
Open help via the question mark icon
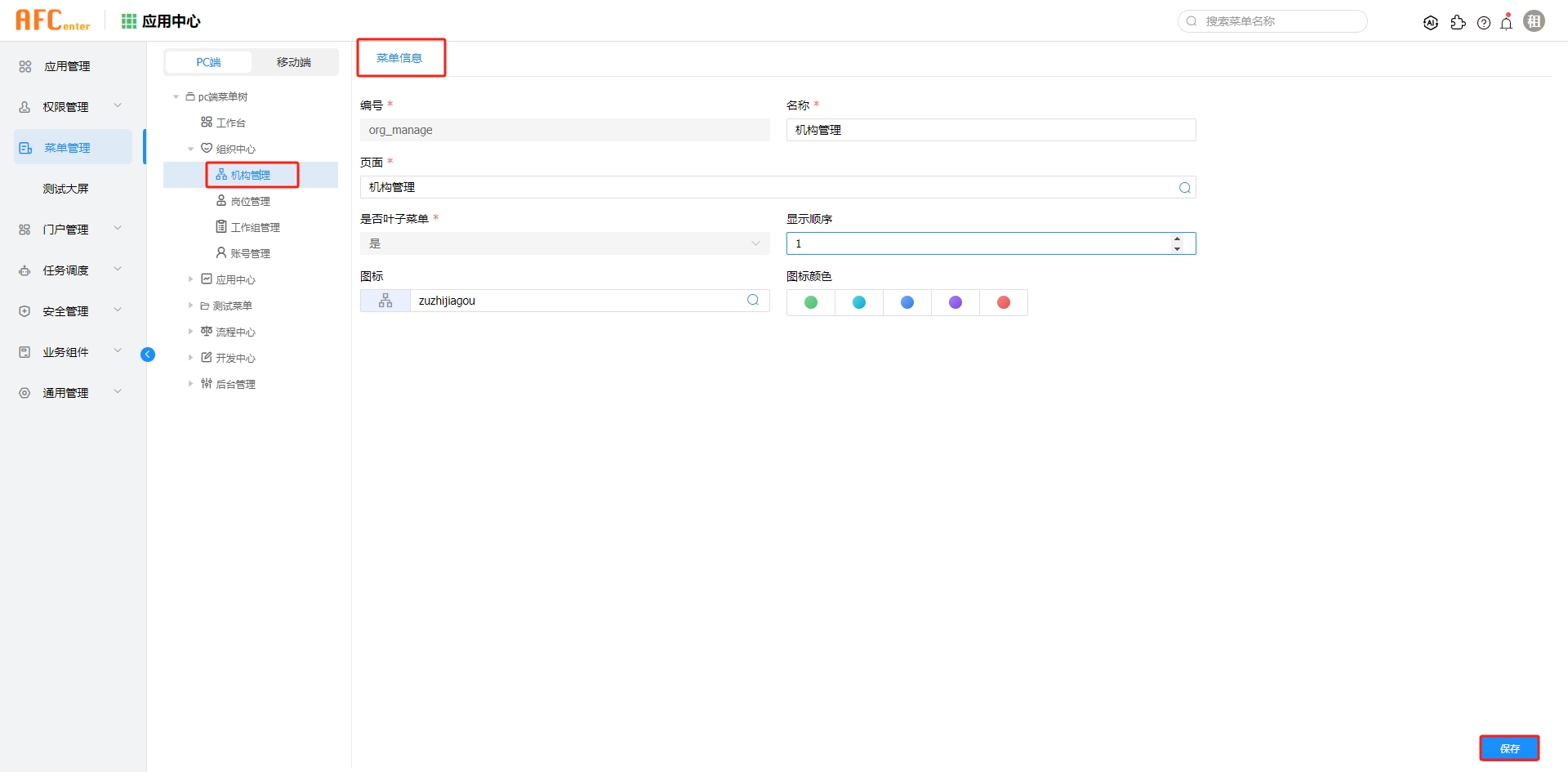tap(1484, 22)
